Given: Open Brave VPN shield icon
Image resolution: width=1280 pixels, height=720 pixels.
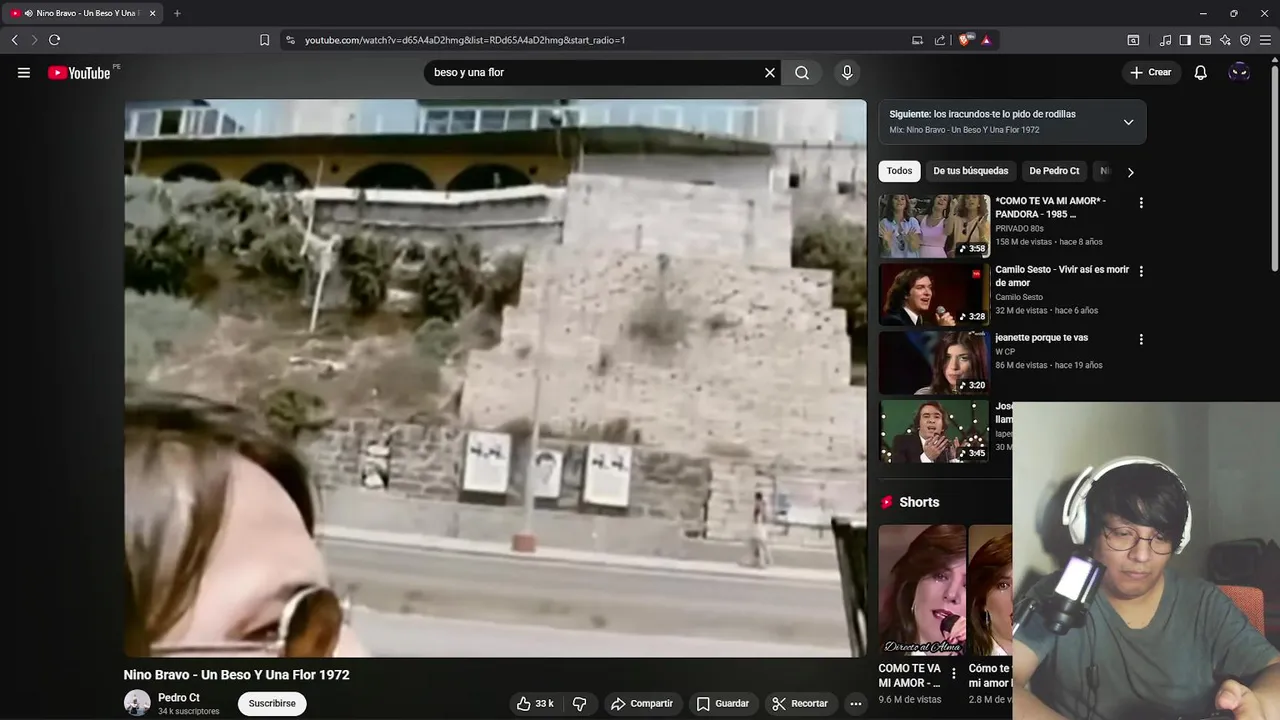Looking at the screenshot, I should click(x=1245, y=40).
